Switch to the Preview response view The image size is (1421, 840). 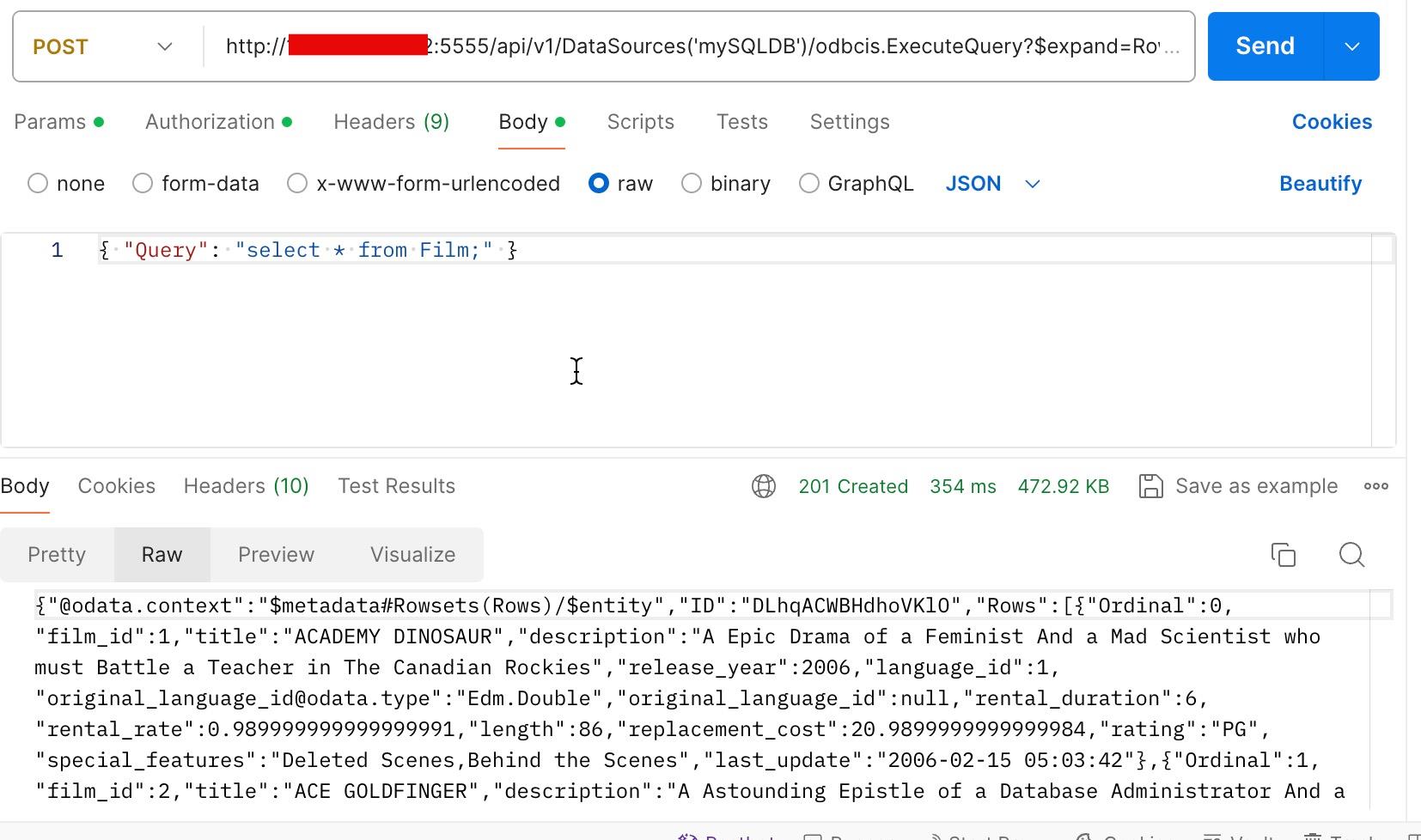click(x=276, y=555)
